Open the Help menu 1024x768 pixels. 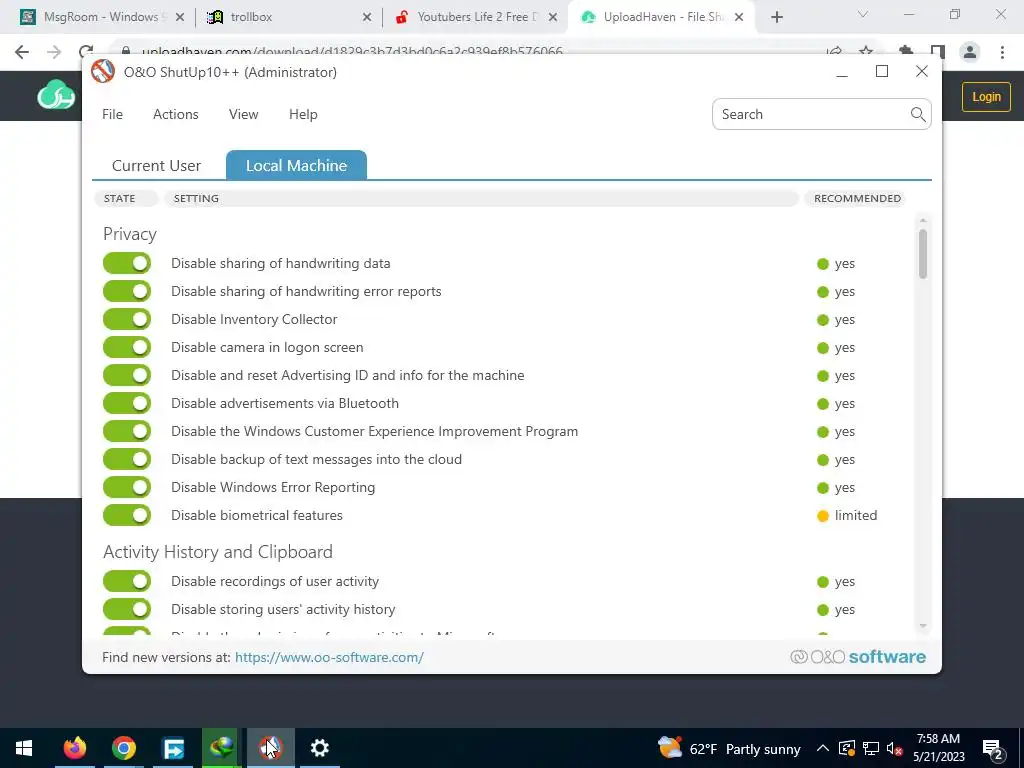pos(303,114)
